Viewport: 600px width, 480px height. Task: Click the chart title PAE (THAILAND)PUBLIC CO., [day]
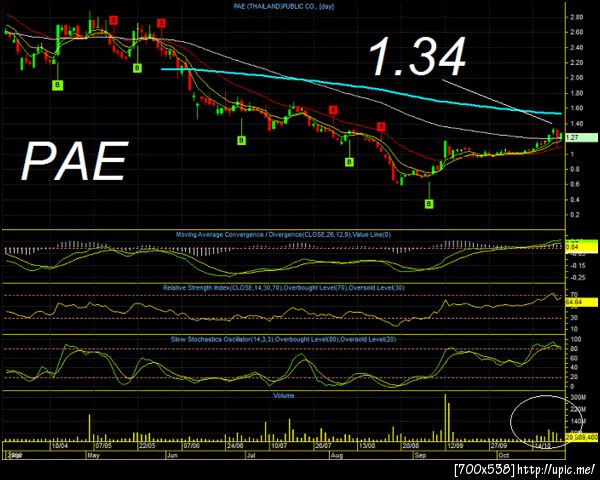pyautogui.click(x=284, y=6)
